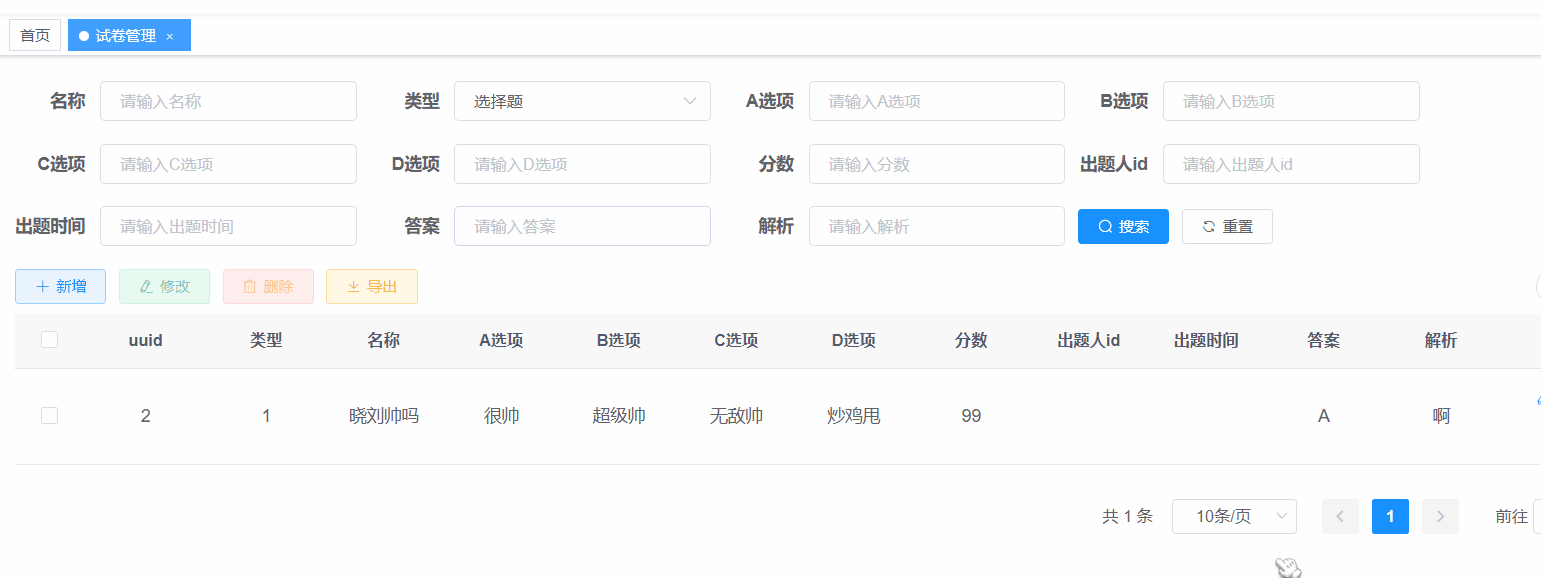Click the cell 炒鸡甩
The width and height of the screenshot is (1541, 578).
(854, 416)
